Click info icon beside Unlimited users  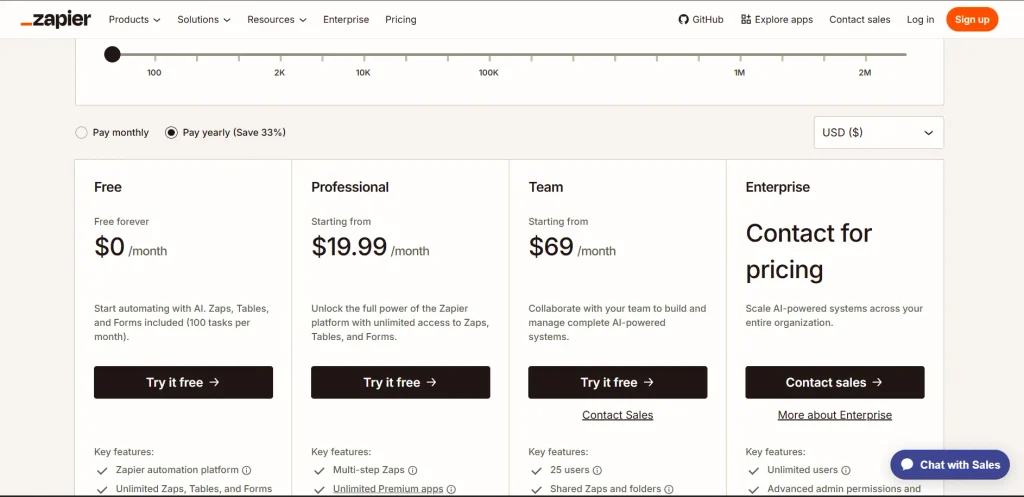click(846, 470)
